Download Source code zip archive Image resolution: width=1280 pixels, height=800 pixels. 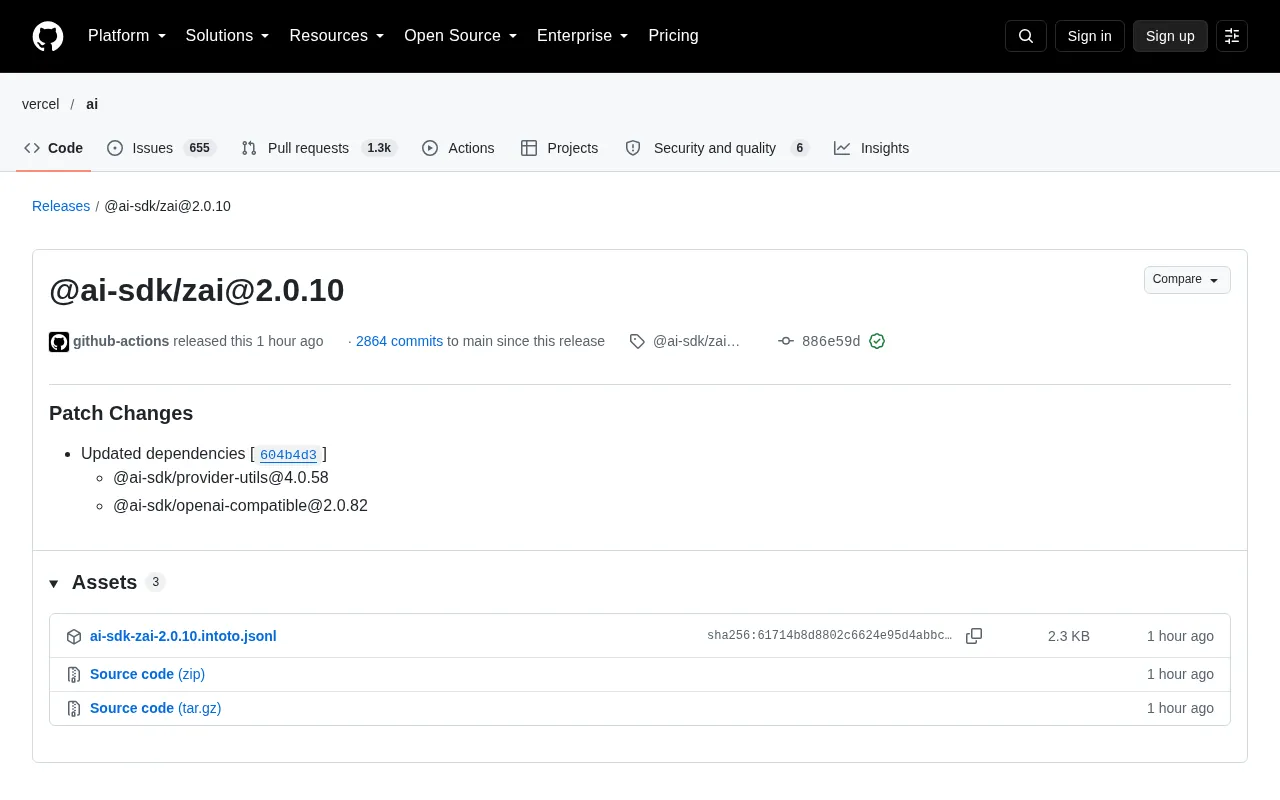click(x=147, y=674)
